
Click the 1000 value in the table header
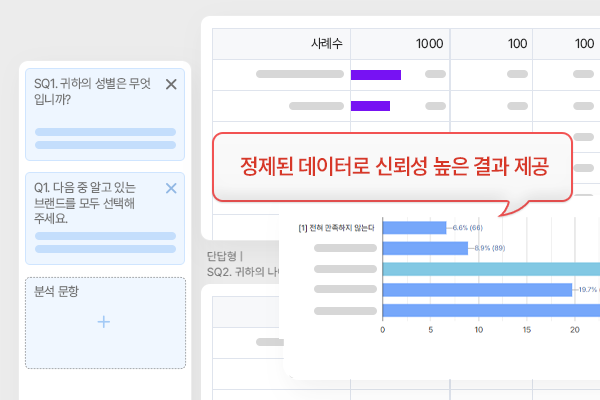coord(429,44)
